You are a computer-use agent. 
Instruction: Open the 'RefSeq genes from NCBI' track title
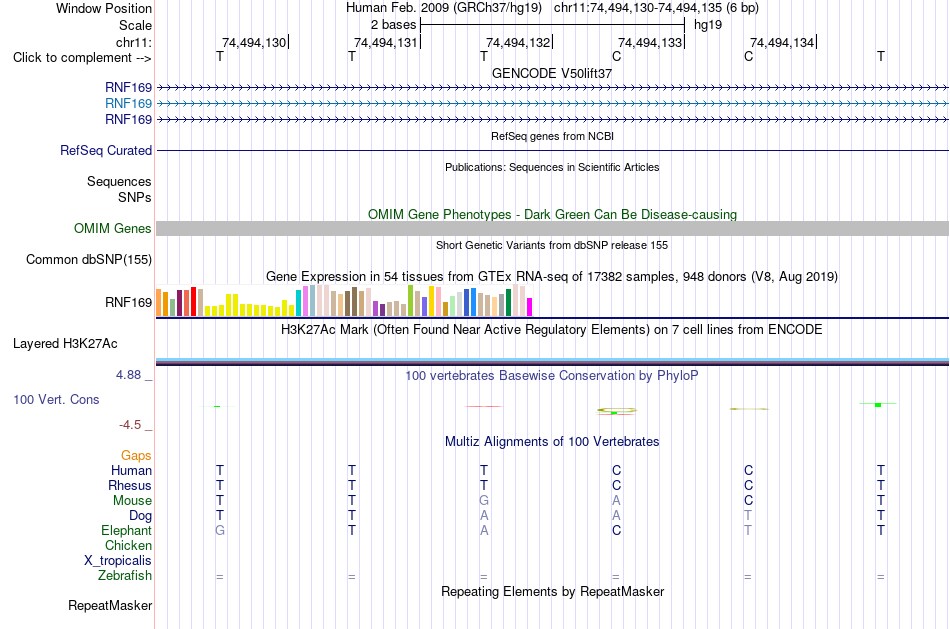552,136
